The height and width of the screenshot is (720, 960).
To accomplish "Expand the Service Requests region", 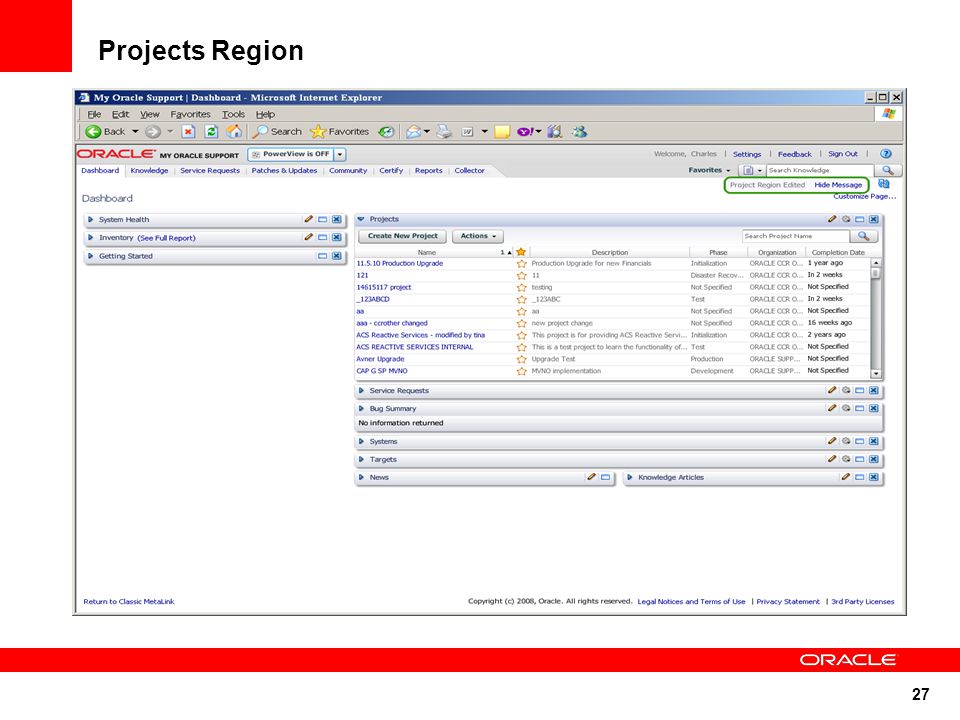I will tap(361, 390).
